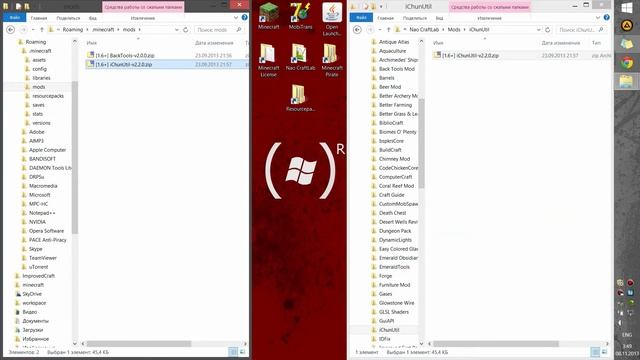Open the Главная tab in left window

click(39, 18)
